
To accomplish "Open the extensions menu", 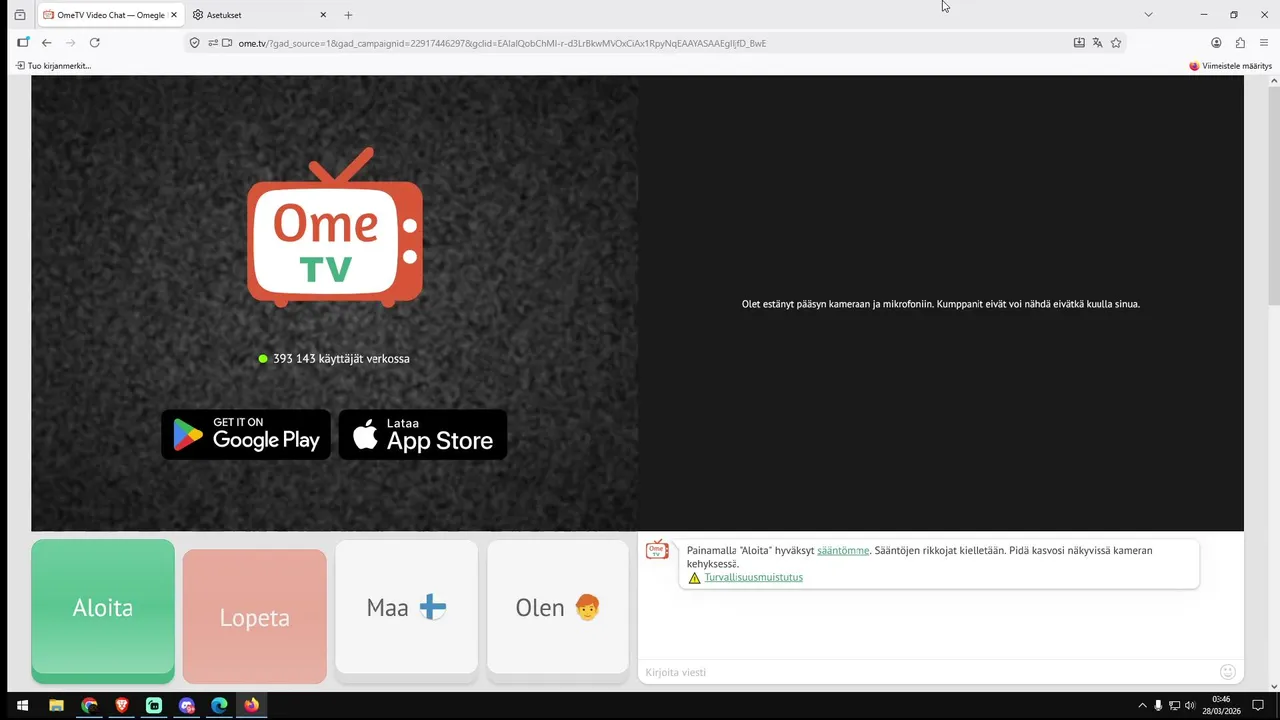I will point(1241,43).
